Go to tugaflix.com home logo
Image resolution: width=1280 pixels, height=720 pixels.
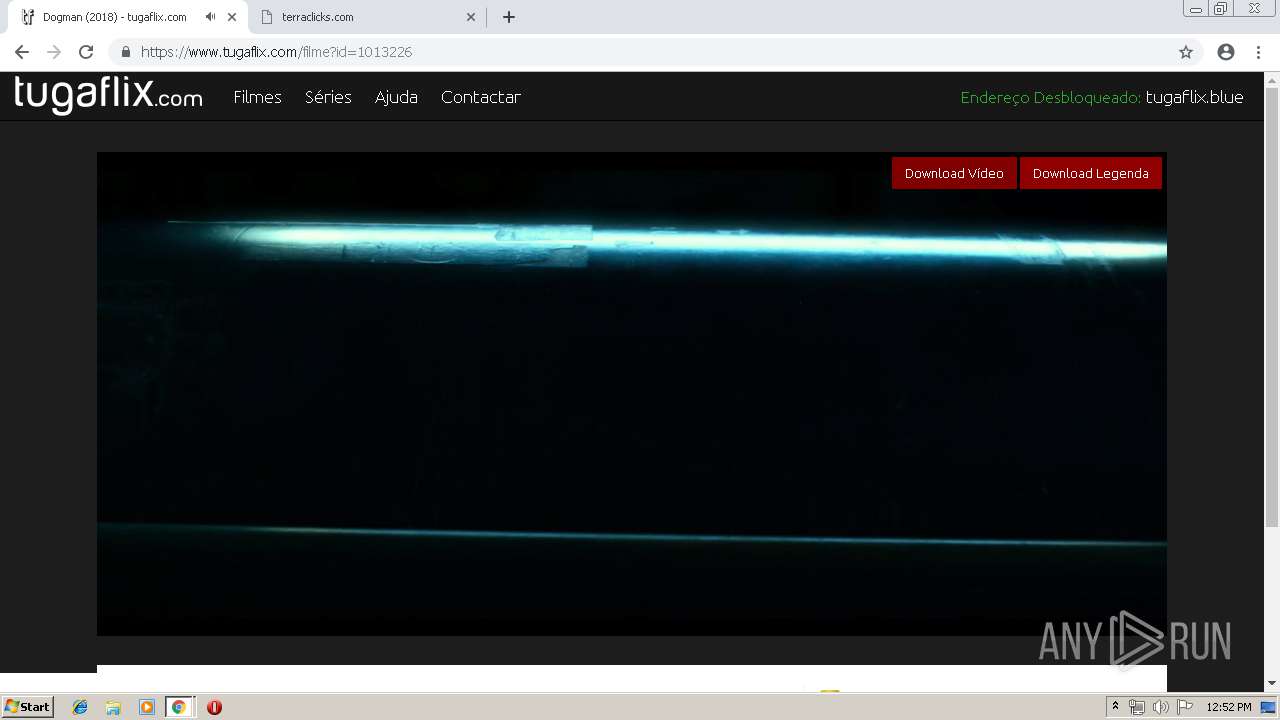point(108,95)
